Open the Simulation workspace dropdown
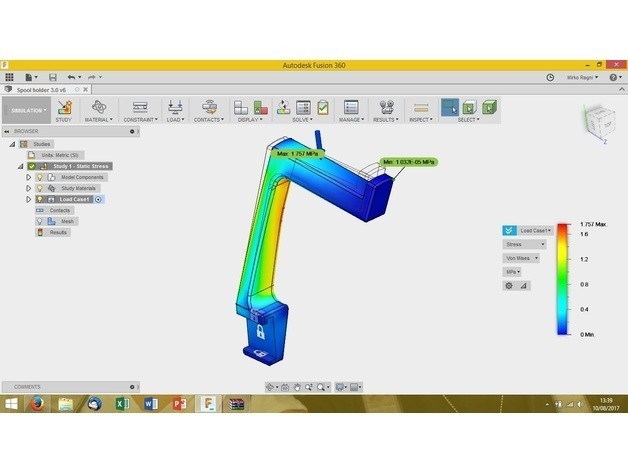This screenshot has width=628, height=472. point(27,110)
